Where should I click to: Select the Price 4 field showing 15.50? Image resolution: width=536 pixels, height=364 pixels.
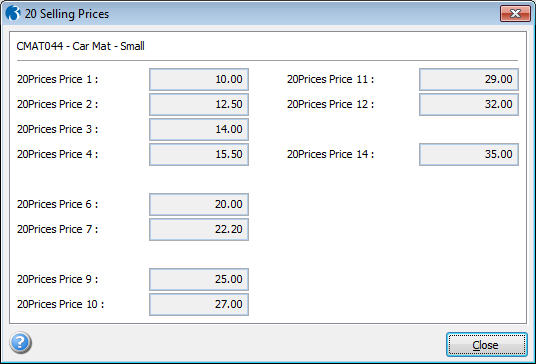[199, 154]
